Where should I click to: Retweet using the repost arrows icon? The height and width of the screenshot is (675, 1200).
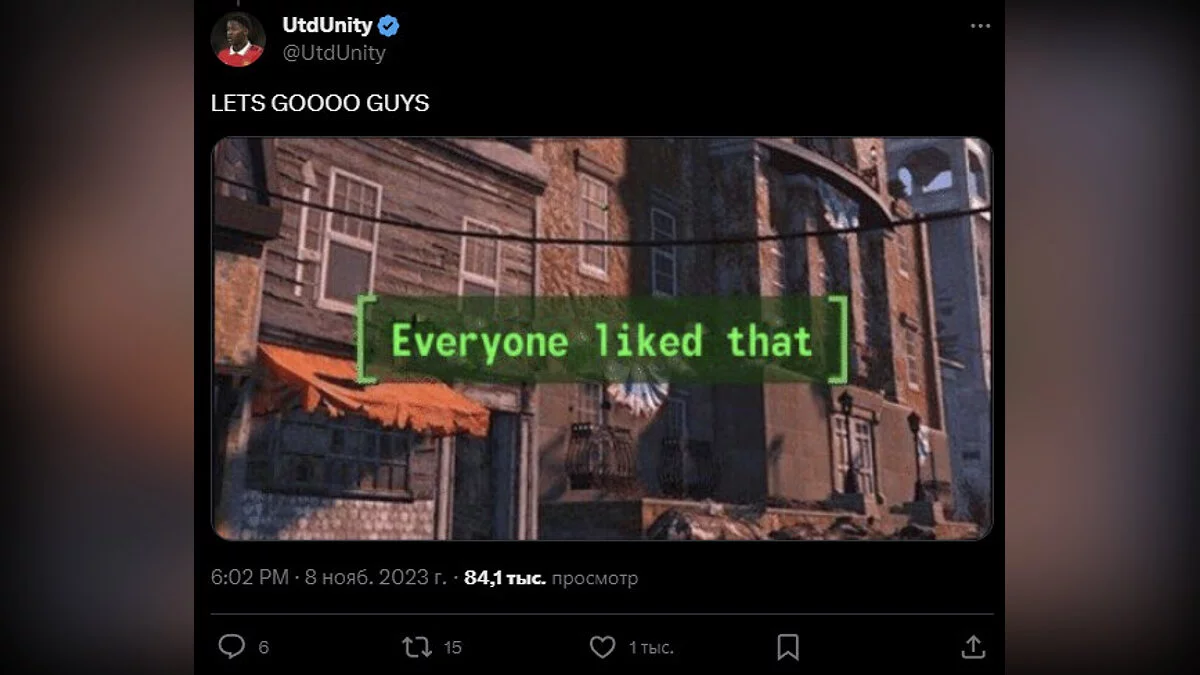click(x=416, y=647)
